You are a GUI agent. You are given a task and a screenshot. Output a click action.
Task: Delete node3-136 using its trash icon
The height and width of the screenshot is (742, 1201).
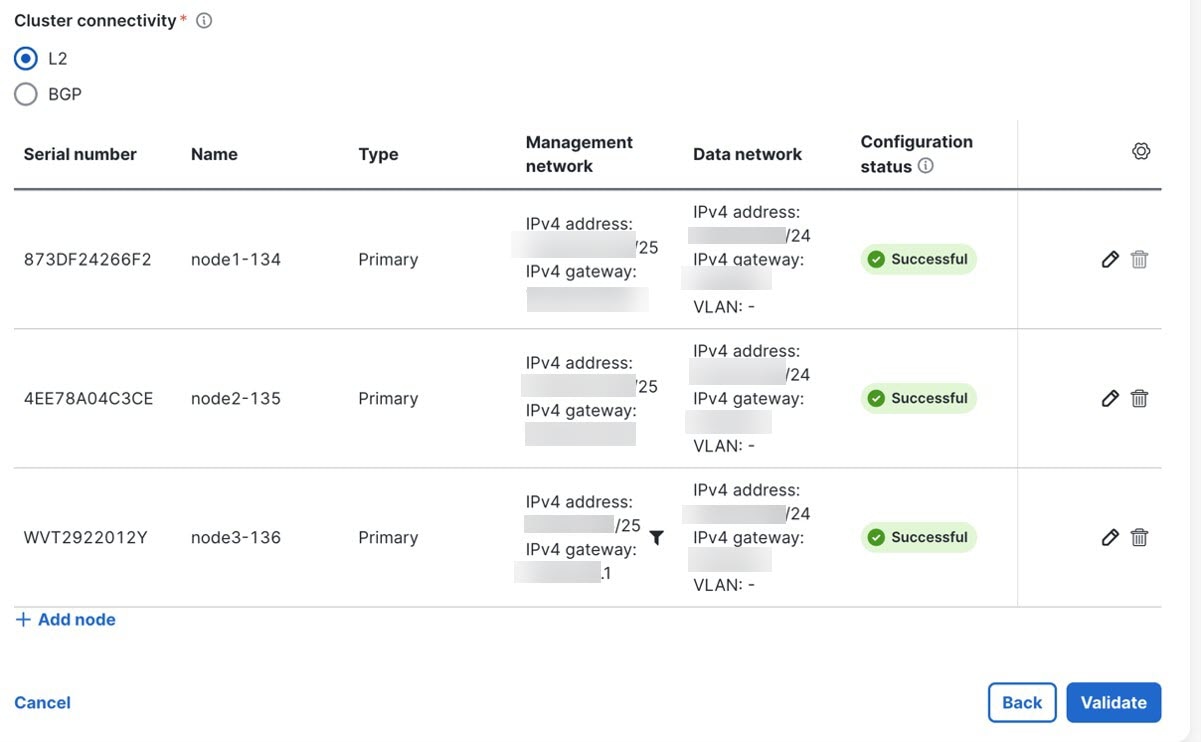[x=1139, y=538]
